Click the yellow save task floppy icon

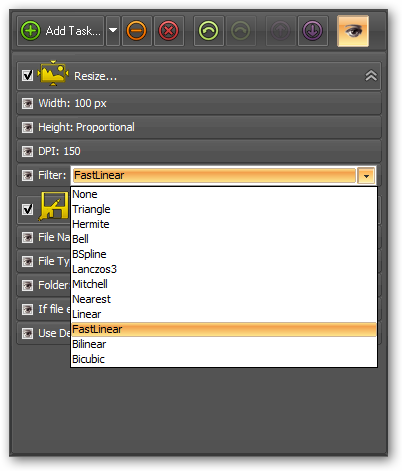(54, 206)
